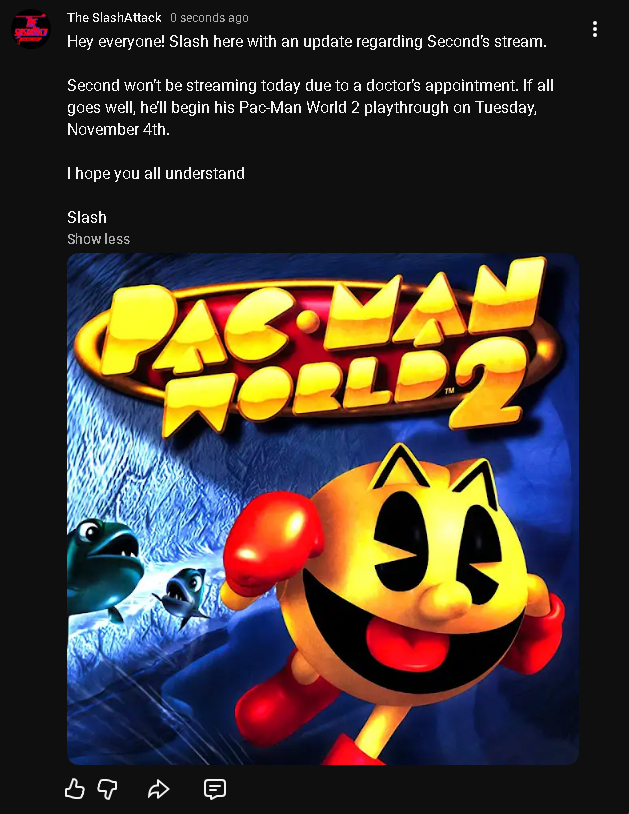Open The SlashAttack channel avatar
This screenshot has width=629, height=814.
(x=31, y=29)
